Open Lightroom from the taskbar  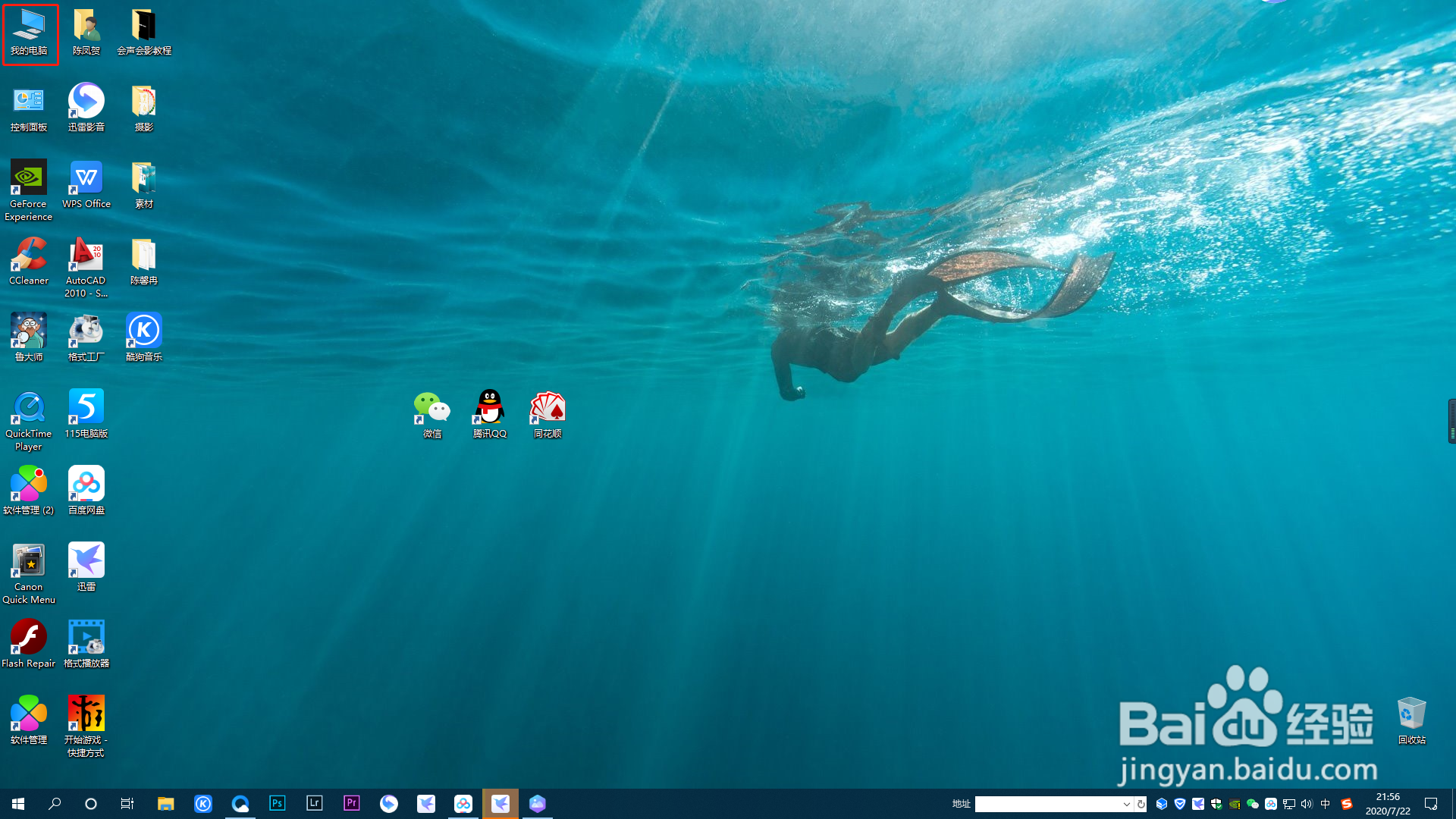[x=315, y=803]
